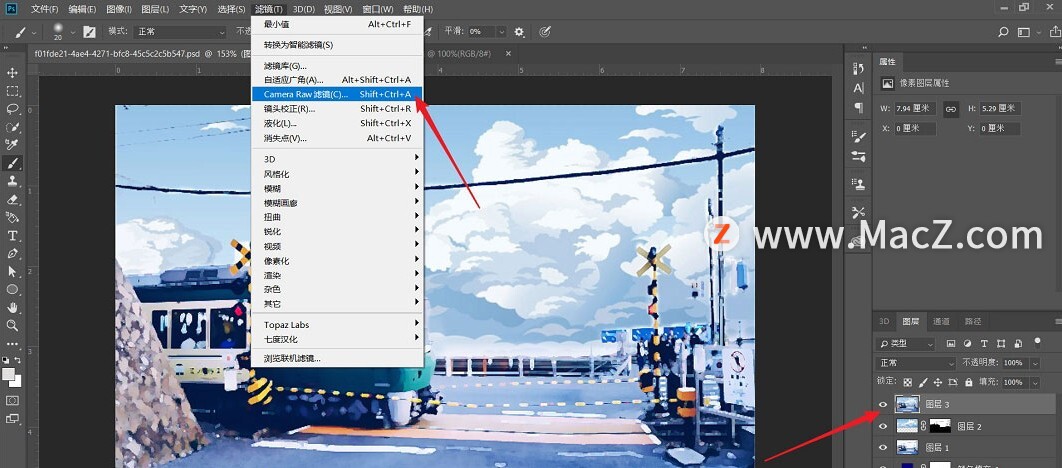The width and height of the screenshot is (1062, 468).
Task: Select the Move tool
Action: coord(13,73)
